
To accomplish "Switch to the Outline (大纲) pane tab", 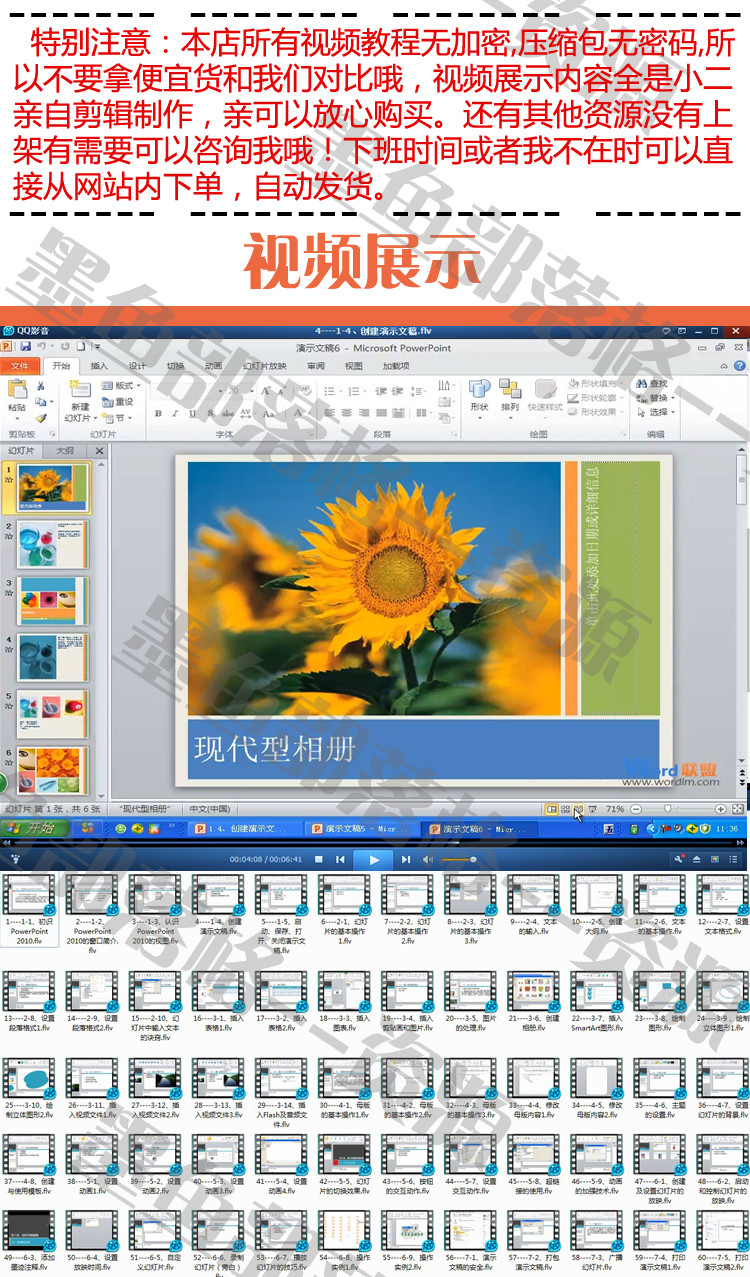I will coord(64,450).
